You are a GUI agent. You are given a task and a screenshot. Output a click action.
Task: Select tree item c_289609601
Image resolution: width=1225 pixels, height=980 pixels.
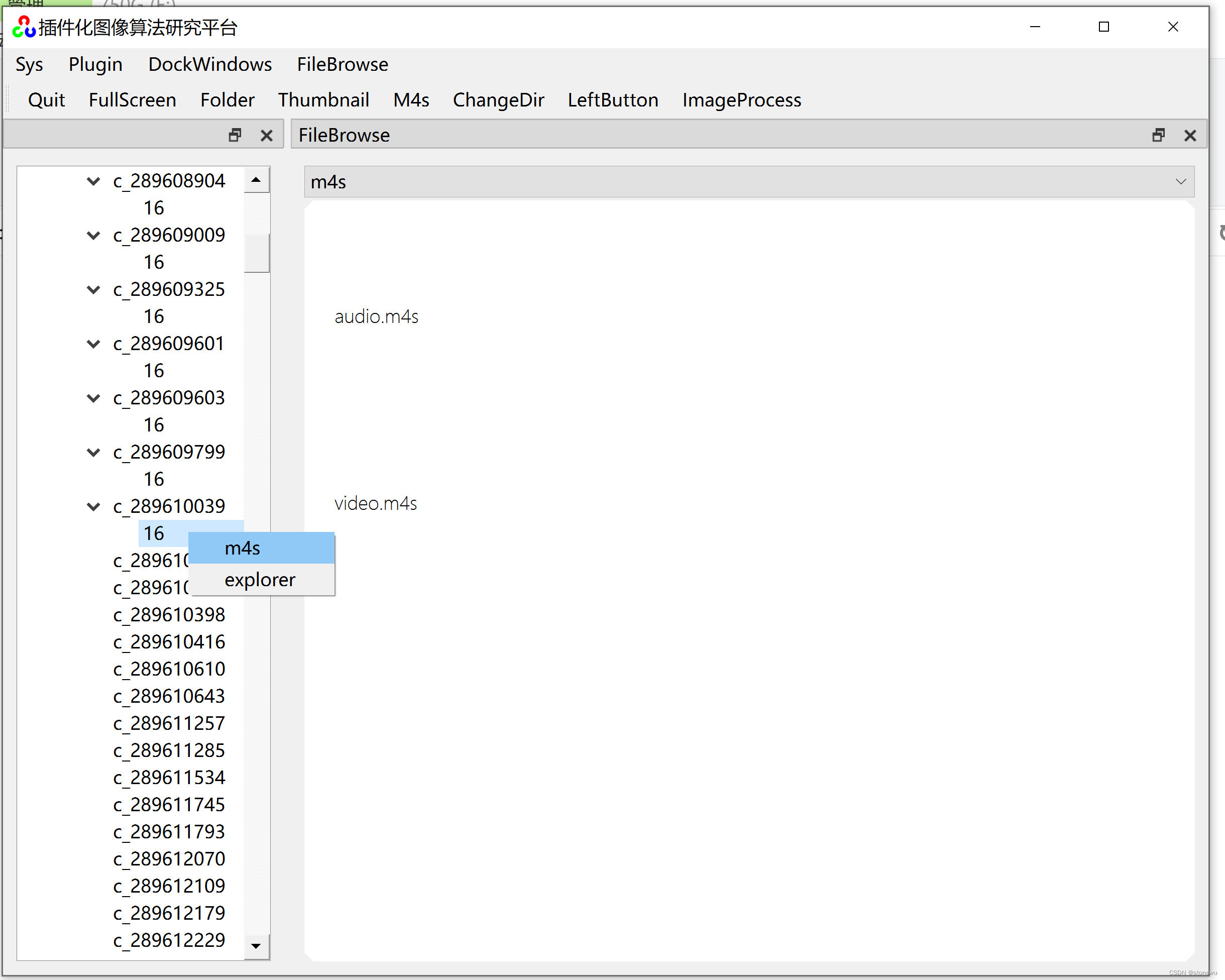point(169,344)
